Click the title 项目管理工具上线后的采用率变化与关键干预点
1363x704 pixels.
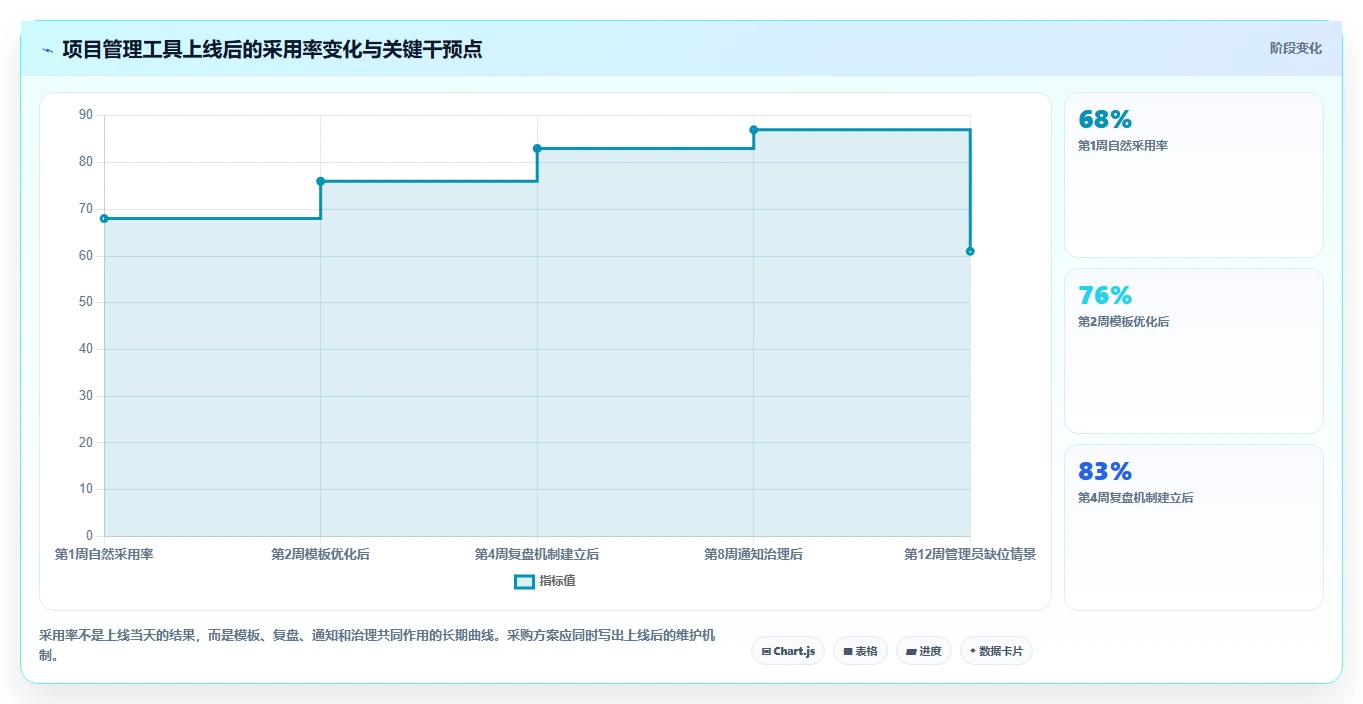coord(272,49)
